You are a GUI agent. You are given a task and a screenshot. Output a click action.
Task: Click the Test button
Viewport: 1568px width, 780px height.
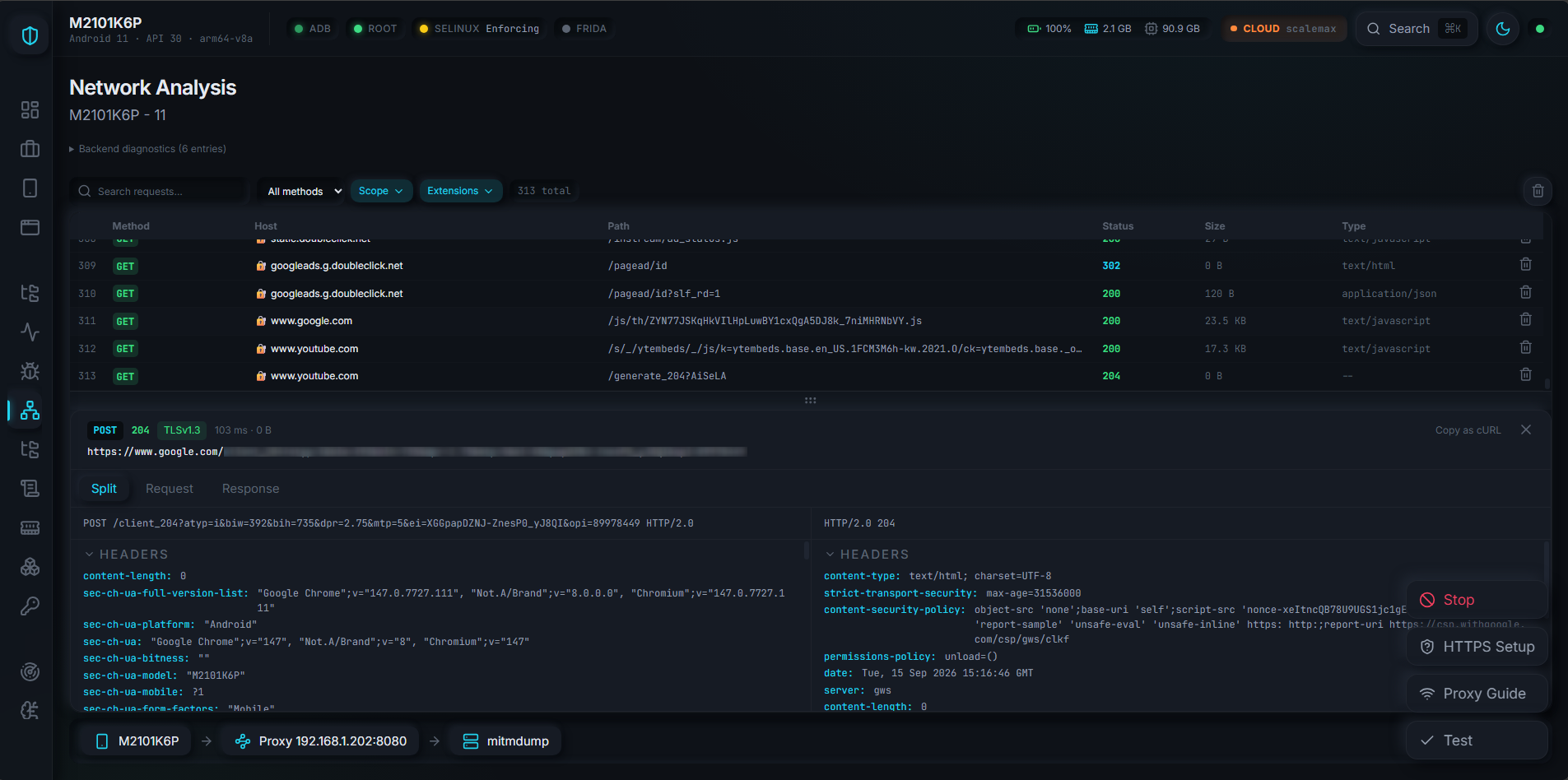tap(1477, 741)
